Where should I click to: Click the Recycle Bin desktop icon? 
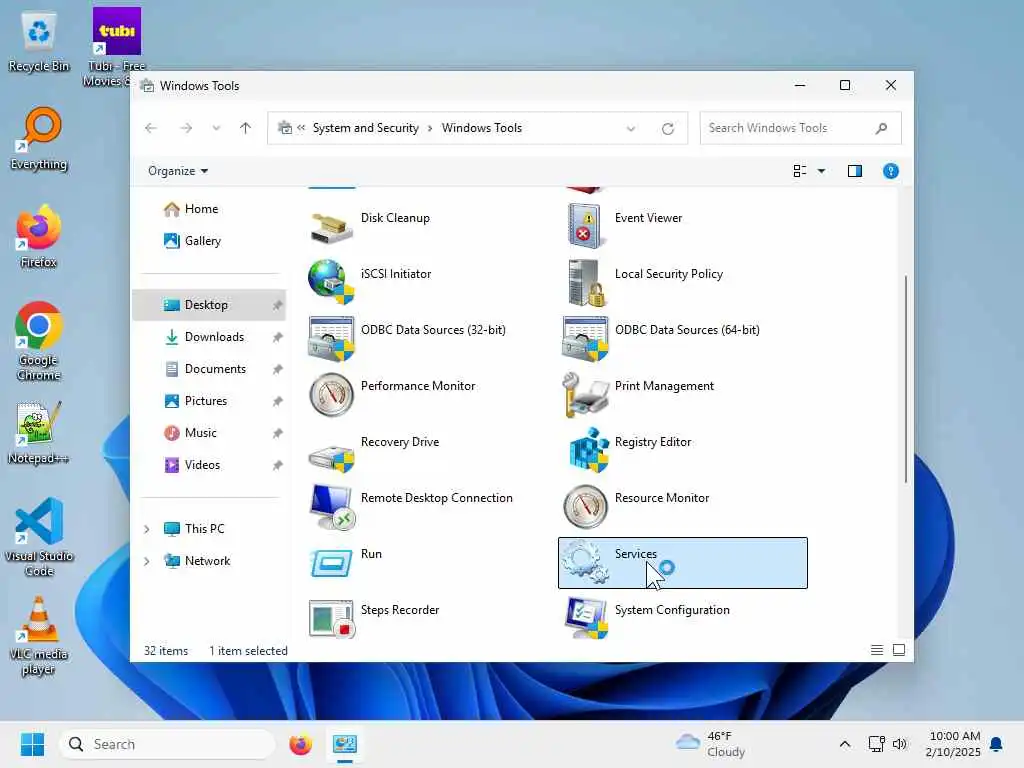(x=39, y=40)
